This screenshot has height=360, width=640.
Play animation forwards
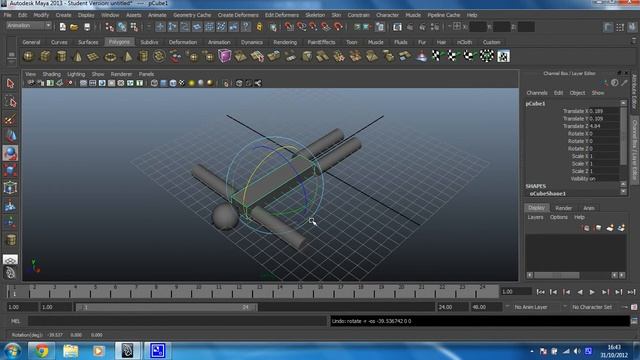pyautogui.click(x=592, y=292)
